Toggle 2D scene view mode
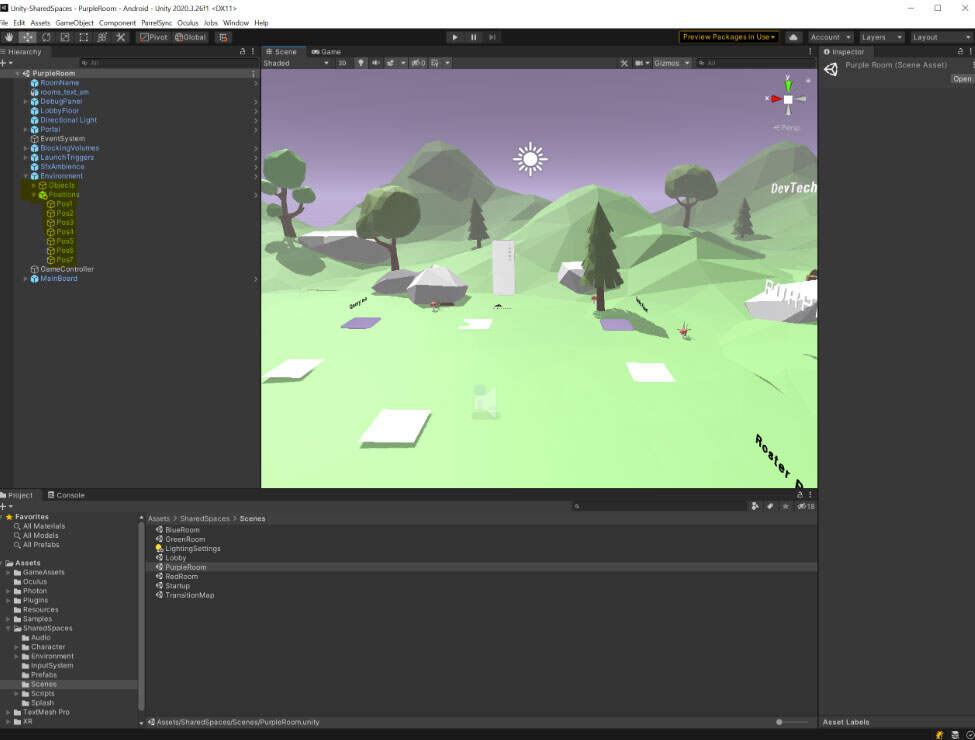 point(342,63)
